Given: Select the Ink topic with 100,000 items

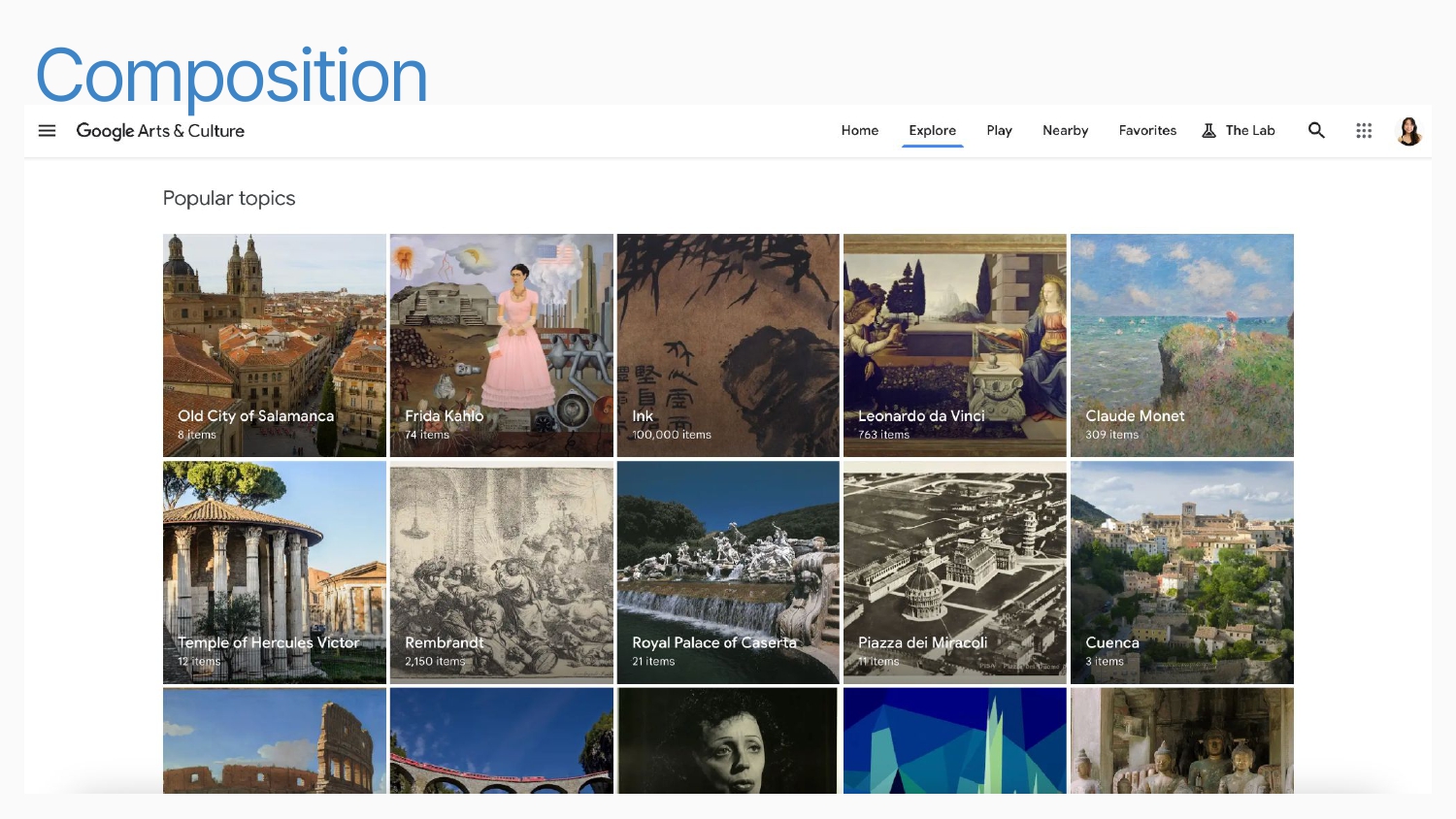Looking at the screenshot, I should coord(728,345).
